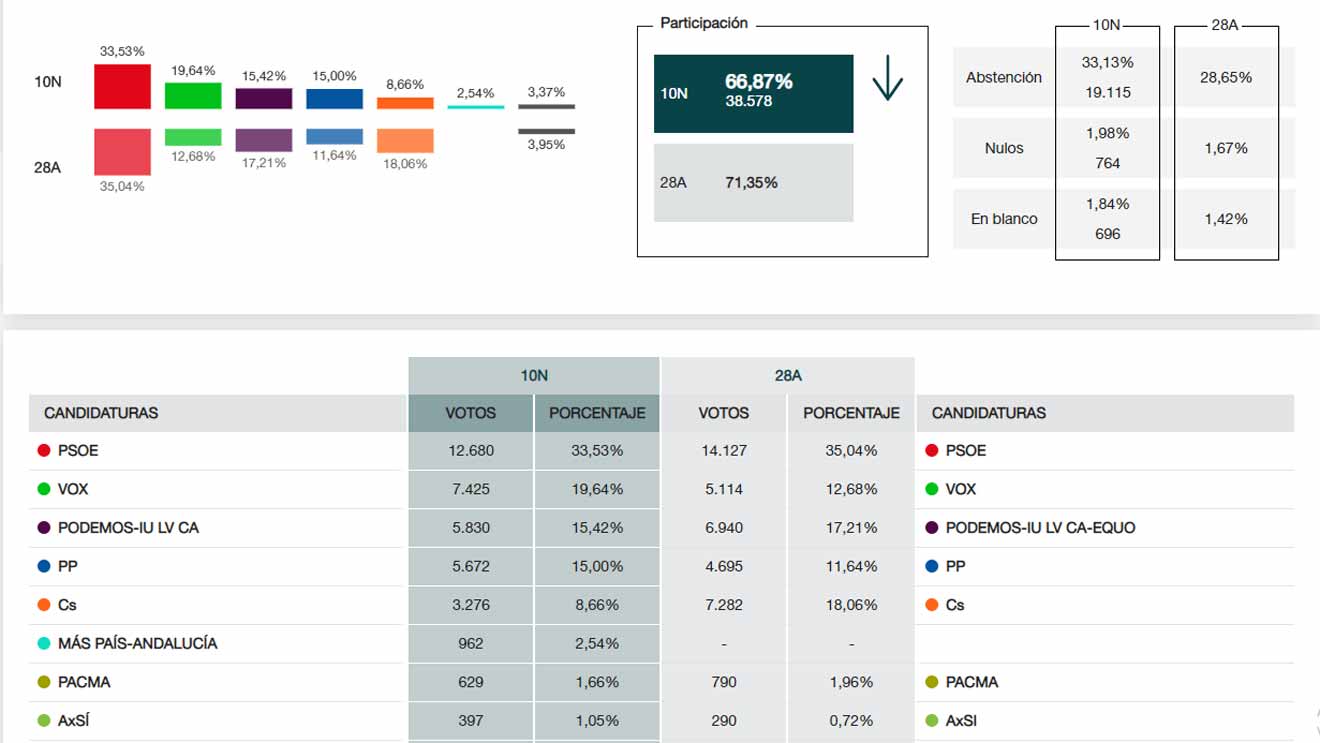
Task: Click the cyan MÁS PAÍS-ANDALUCÍA dot
Action: 44,644
